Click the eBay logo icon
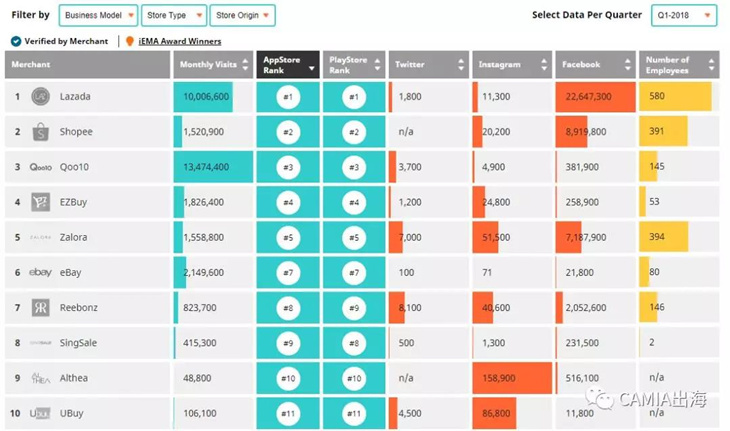730x431 pixels. (x=40, y=272)
